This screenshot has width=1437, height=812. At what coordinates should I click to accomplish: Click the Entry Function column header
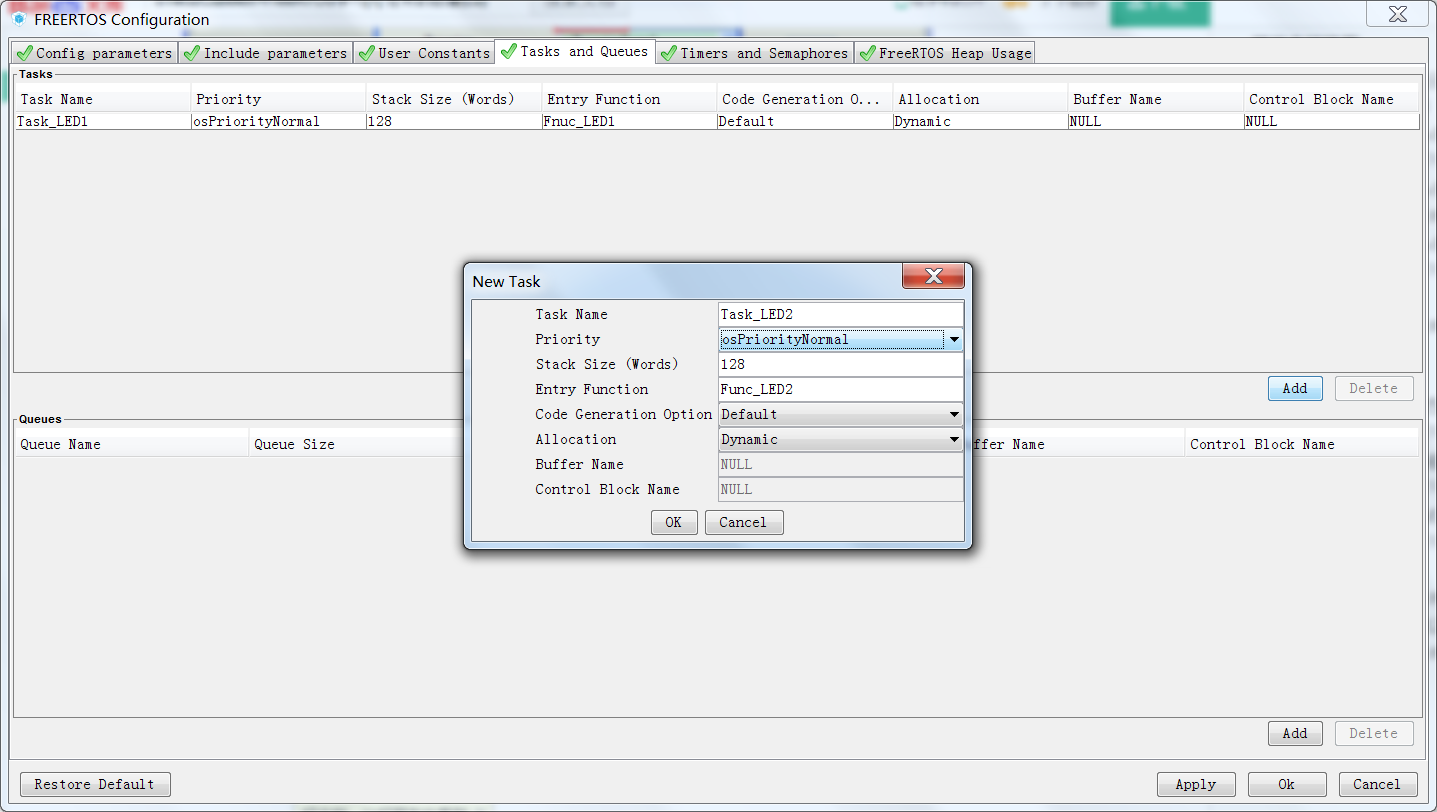(630, 99)
